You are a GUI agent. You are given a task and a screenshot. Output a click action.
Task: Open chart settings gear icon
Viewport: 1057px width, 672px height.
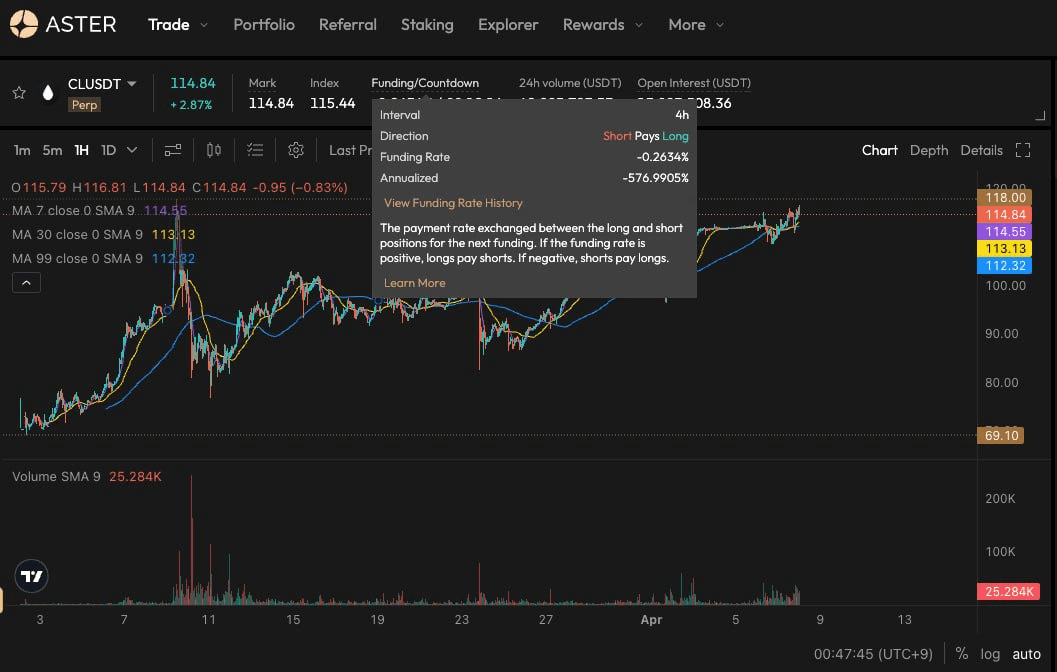coord(296,150)
